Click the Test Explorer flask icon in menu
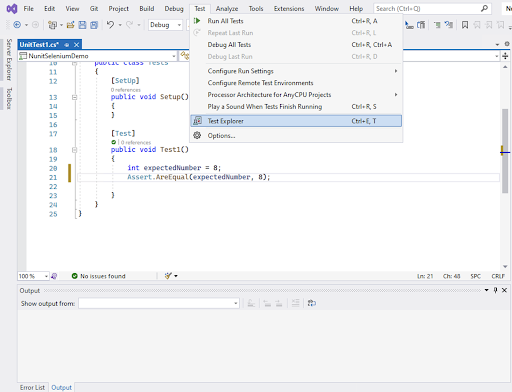Screen dimensions: 512x392 click(x=197, y=121)
